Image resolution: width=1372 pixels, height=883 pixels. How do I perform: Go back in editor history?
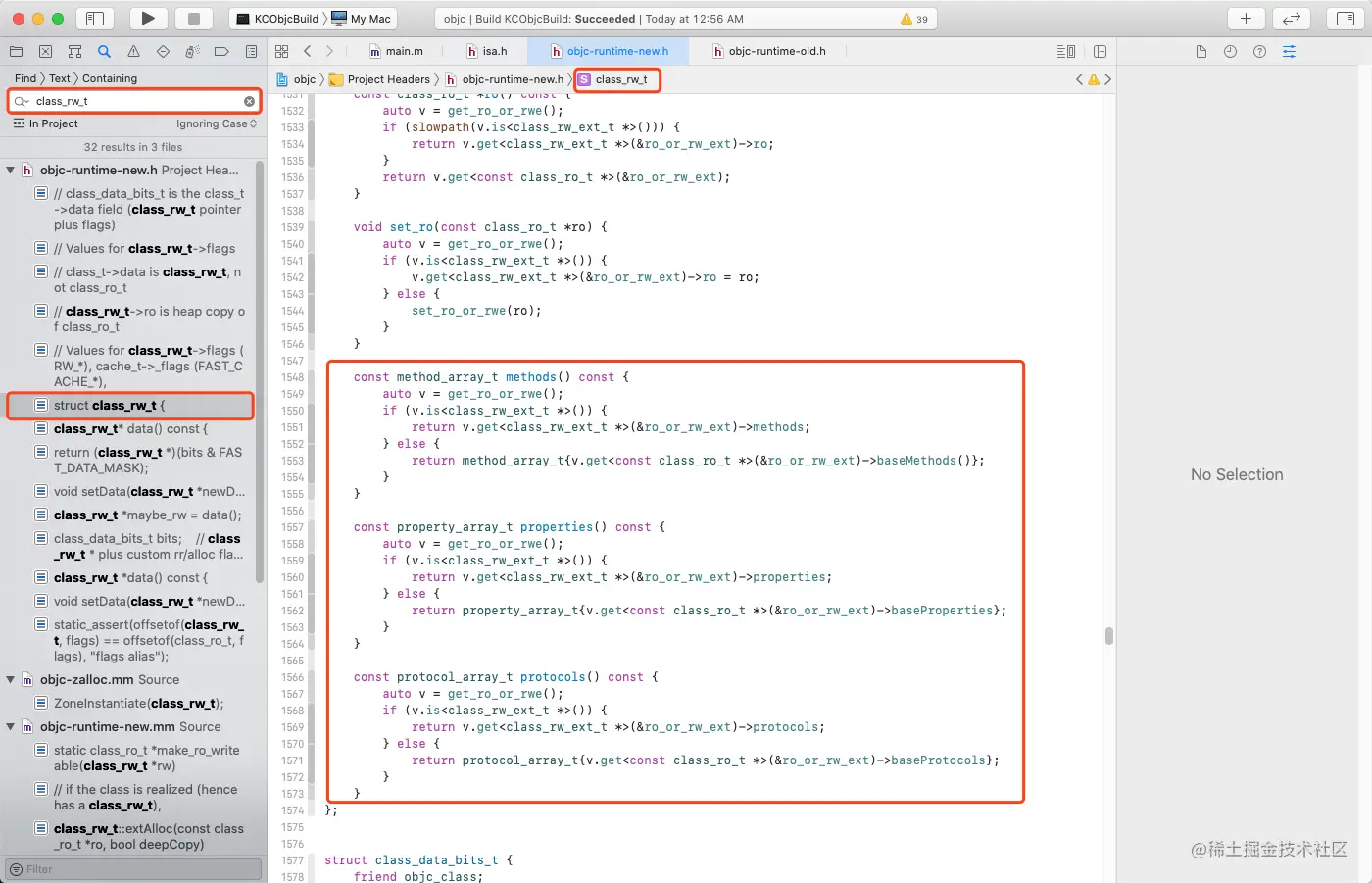click(307, 51)
